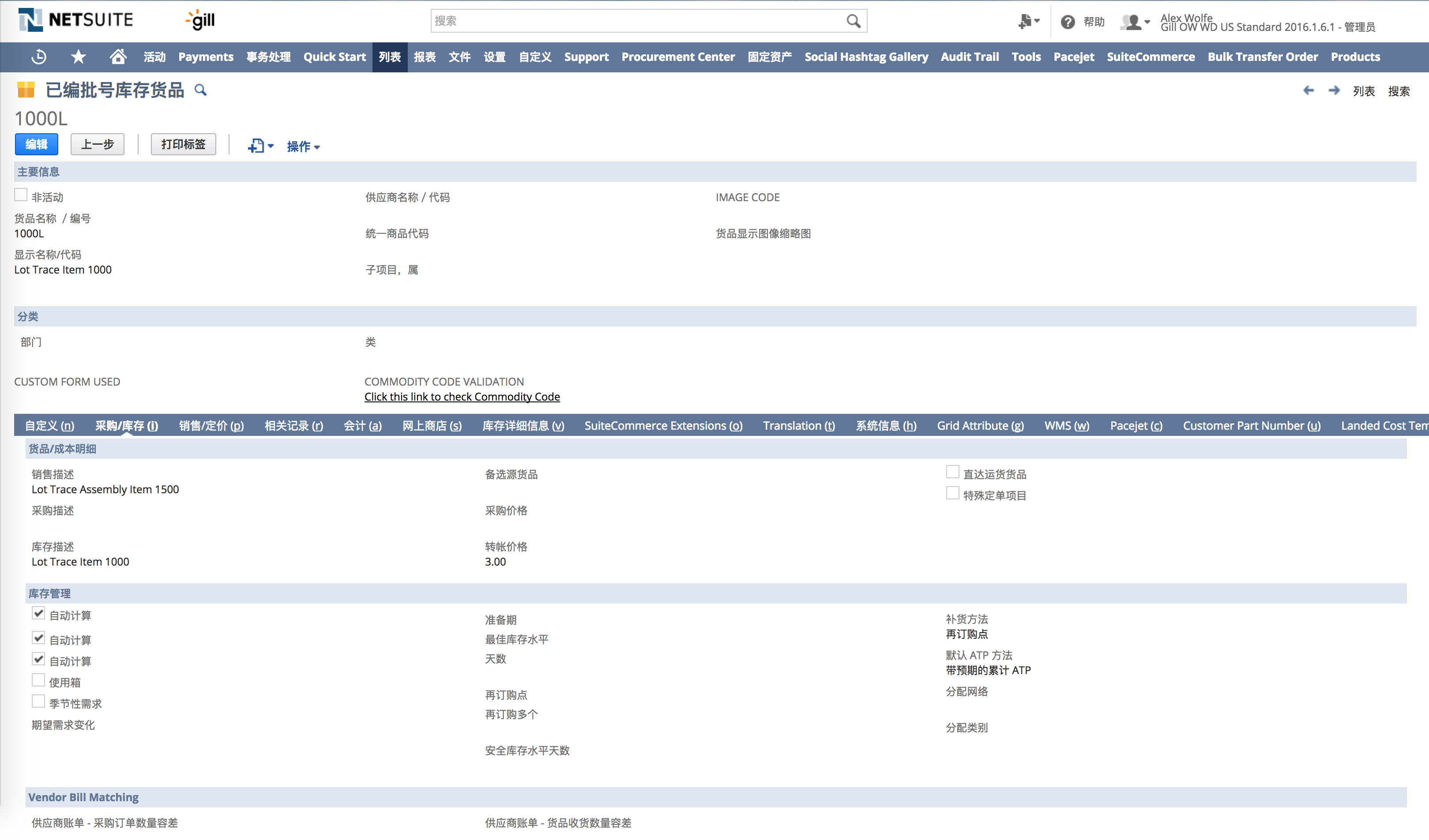Click the commodity code check link
The height and width of the screenshot is (840, 1429).
[462, 397]
